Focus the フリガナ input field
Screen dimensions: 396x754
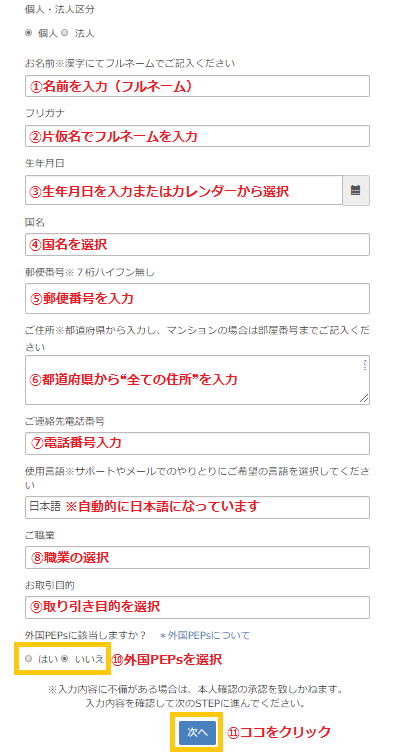click(x=198, y=136)
